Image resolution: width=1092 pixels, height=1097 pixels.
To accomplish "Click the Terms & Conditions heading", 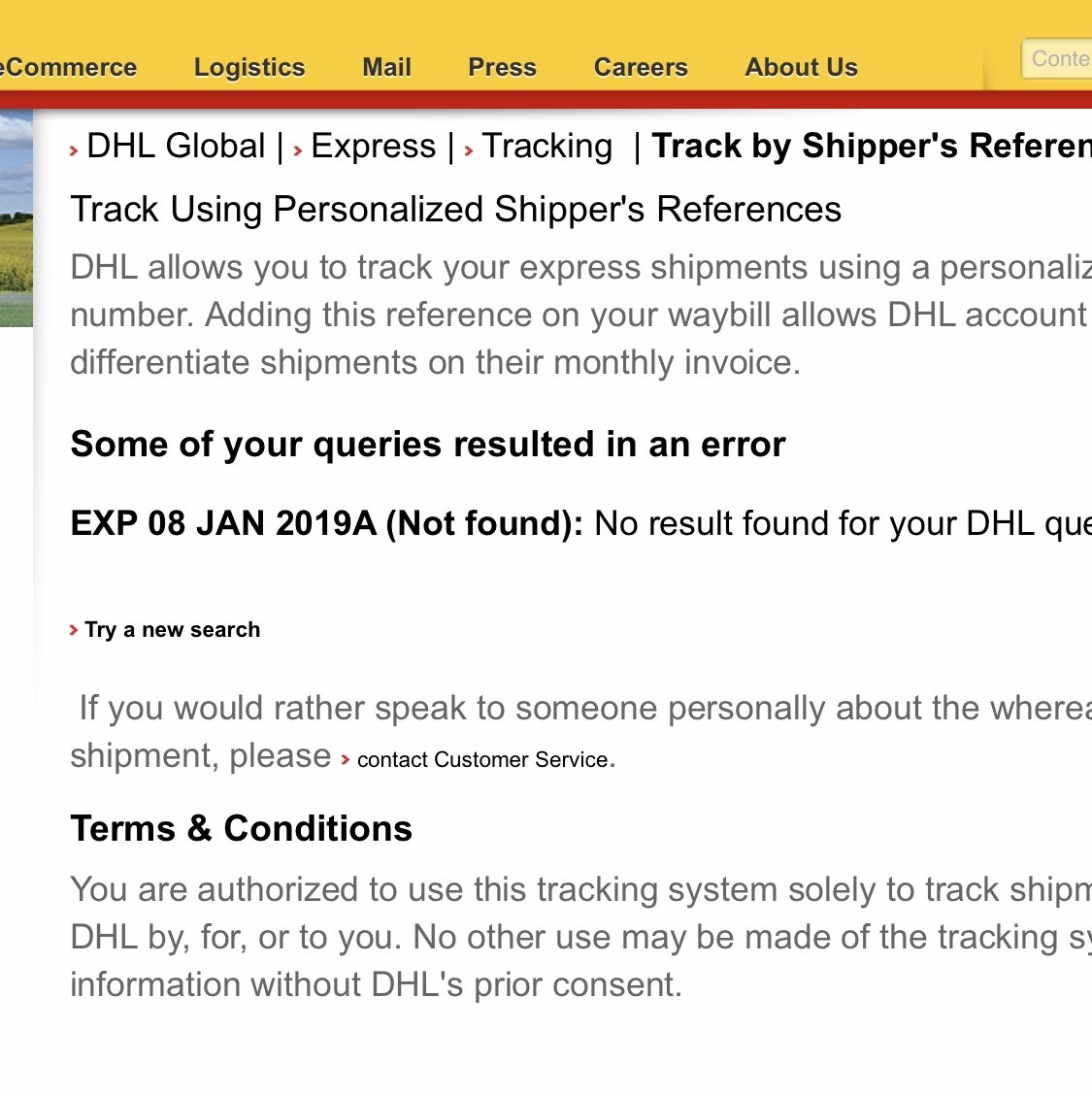I will point(242,829).
